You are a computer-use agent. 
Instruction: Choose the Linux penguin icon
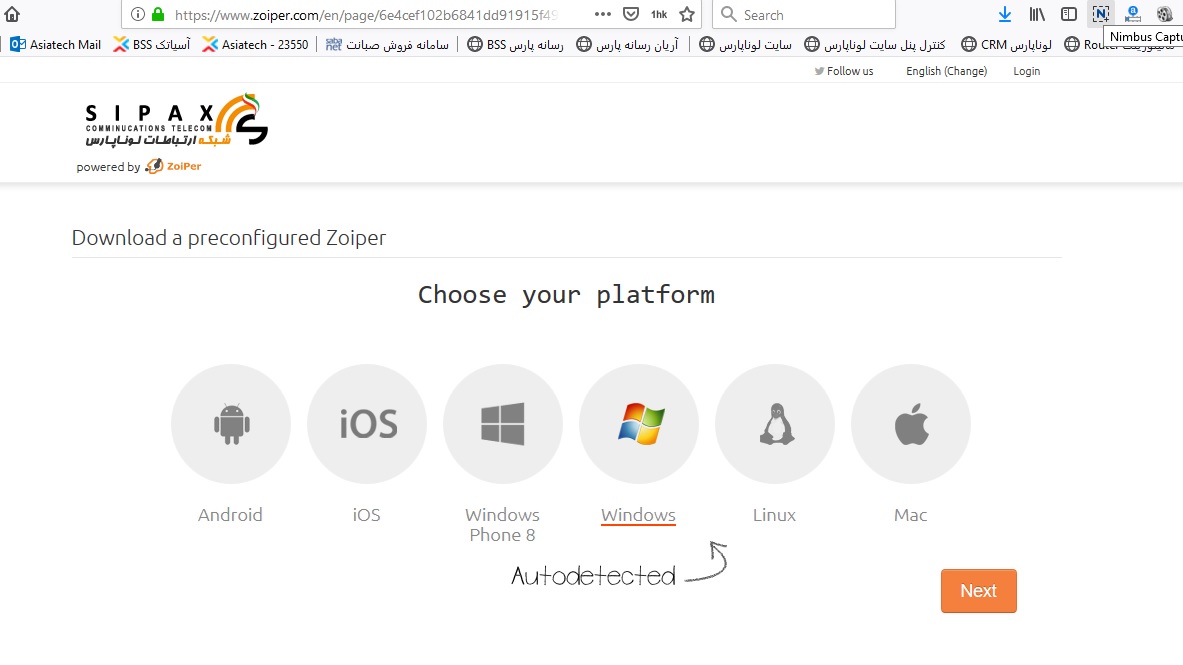coord(775,423)
